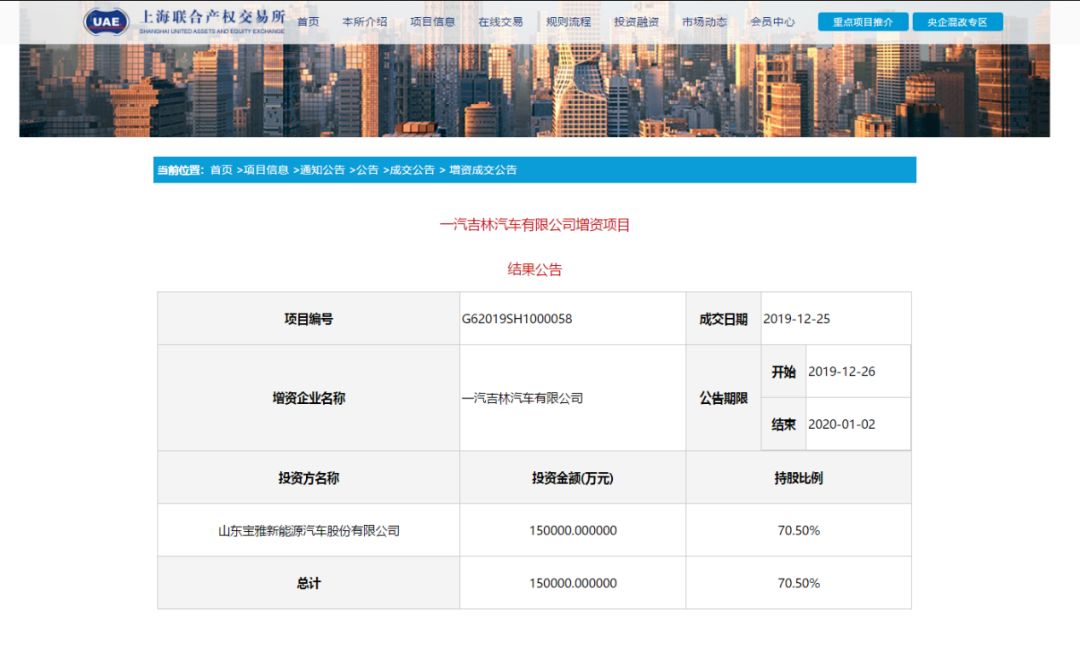Go to 项目信息 in the breadcrumb

[x=266, y=170]
